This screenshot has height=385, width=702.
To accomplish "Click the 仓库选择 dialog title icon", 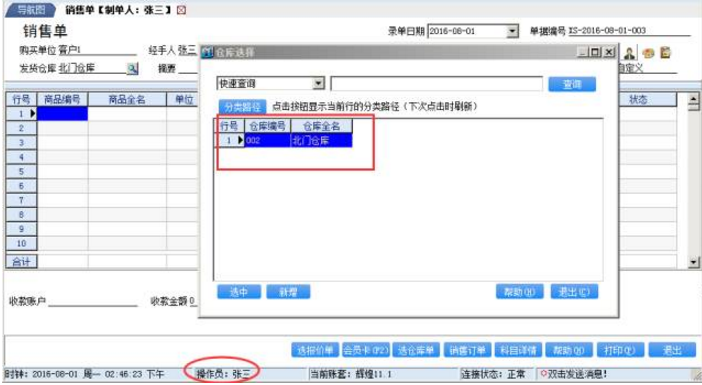I will [x=207, y=52].
